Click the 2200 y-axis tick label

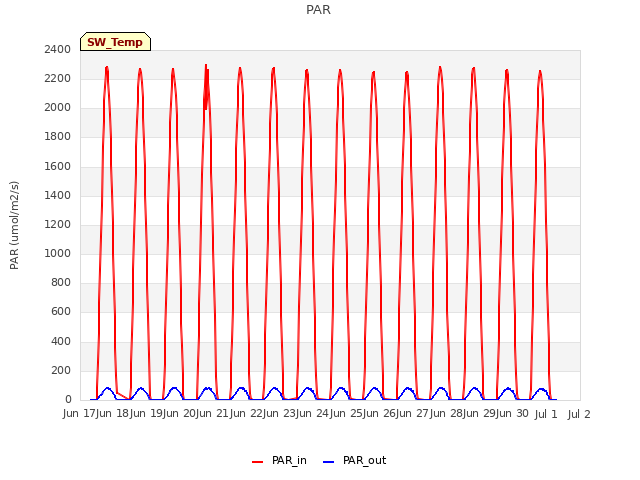(x=58, y=78)
